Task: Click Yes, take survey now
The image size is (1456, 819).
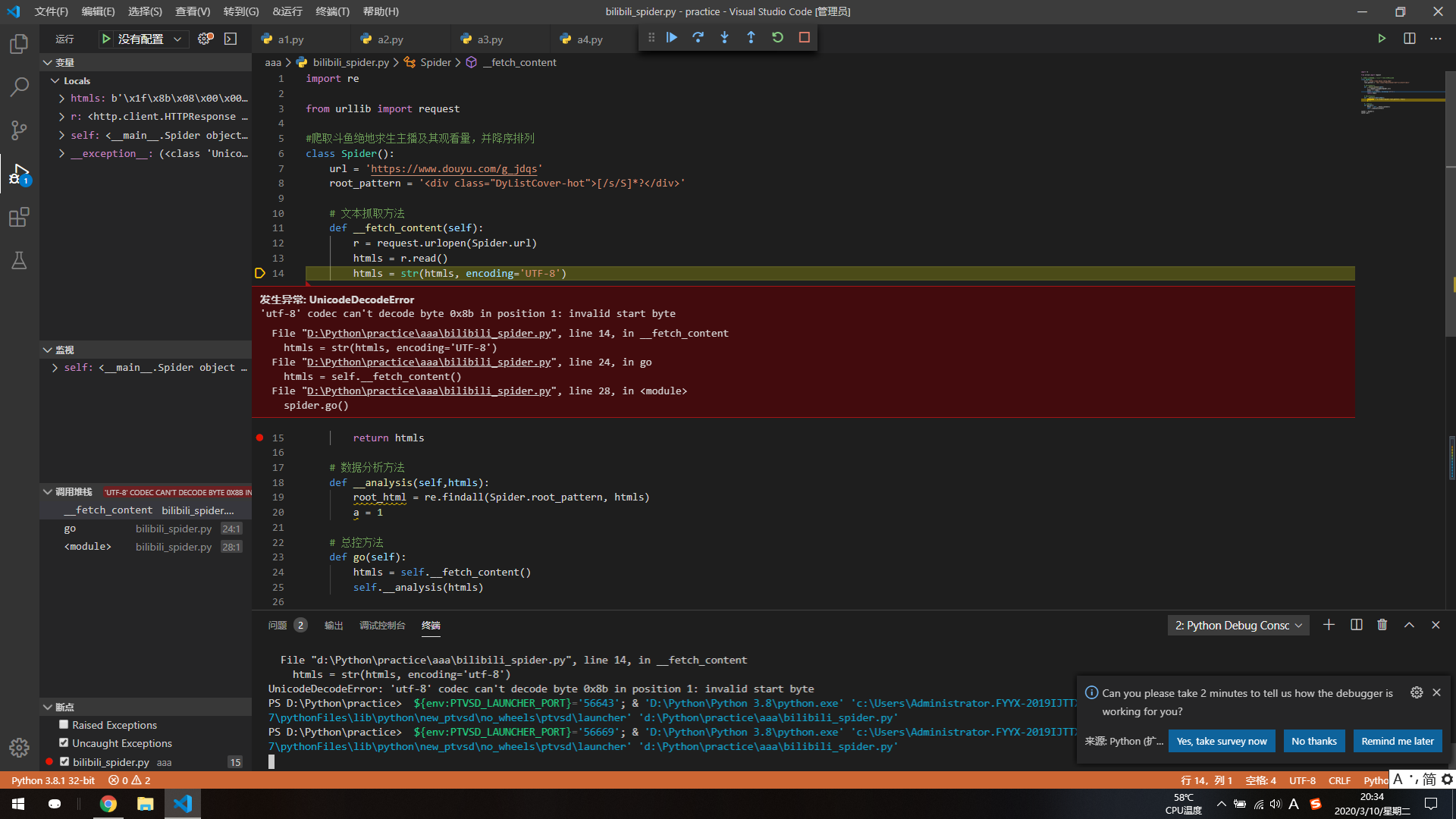Action: [1222, 741]
